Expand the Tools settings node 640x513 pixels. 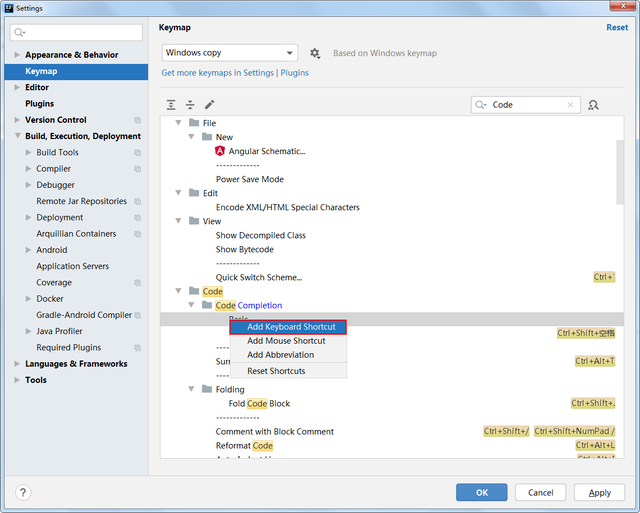[x=17, y=380]
